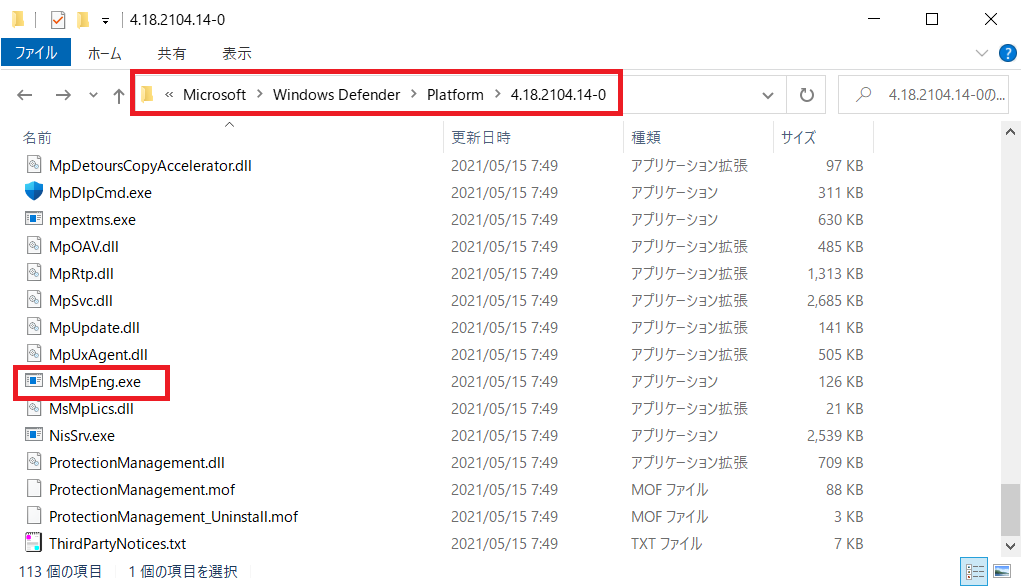Click the MpUxAgent.dll file icon
The image size is (1022, 587).
pyautogui.click(x=34, y=354)
